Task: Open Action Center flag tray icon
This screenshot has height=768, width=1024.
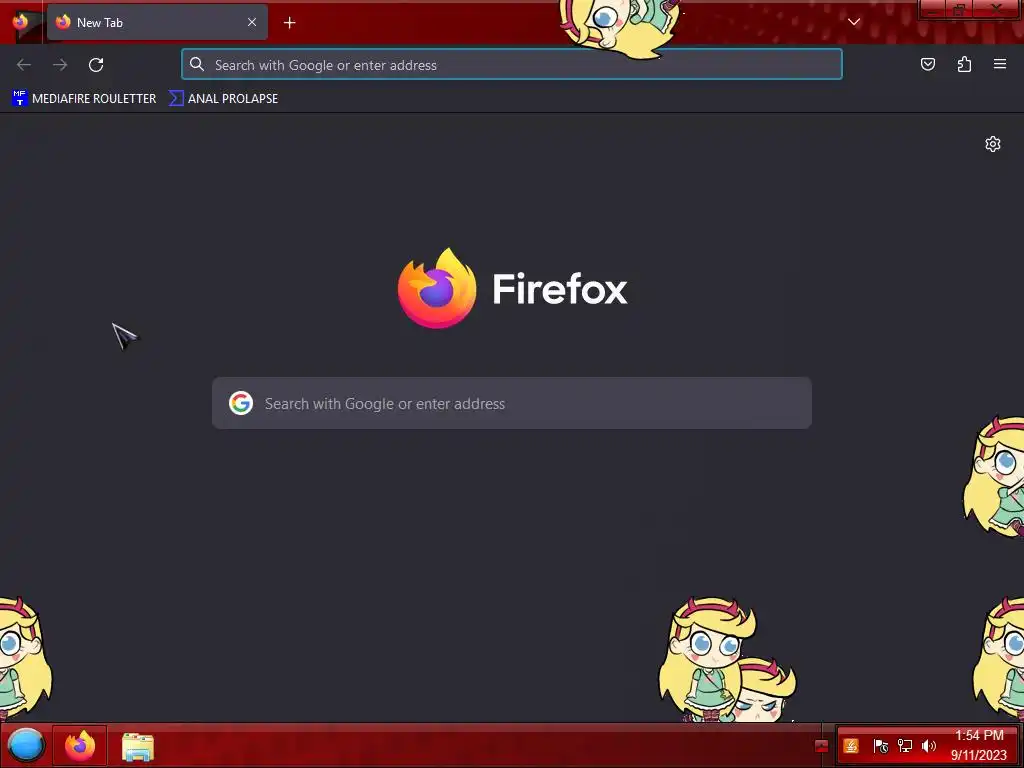Action: coord(880,746)
